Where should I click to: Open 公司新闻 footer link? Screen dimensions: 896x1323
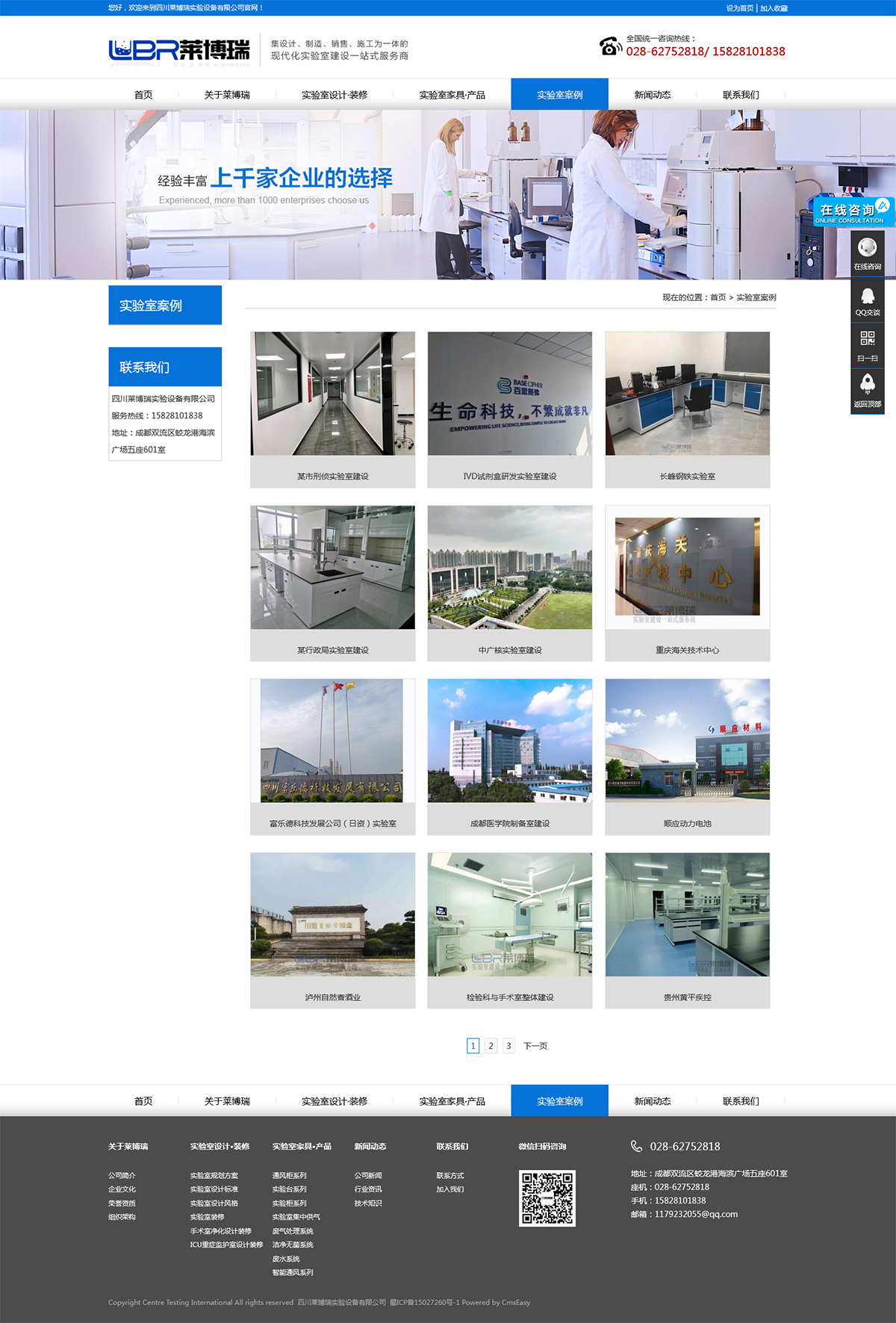pyautogui.click(x=368, y=1176)
